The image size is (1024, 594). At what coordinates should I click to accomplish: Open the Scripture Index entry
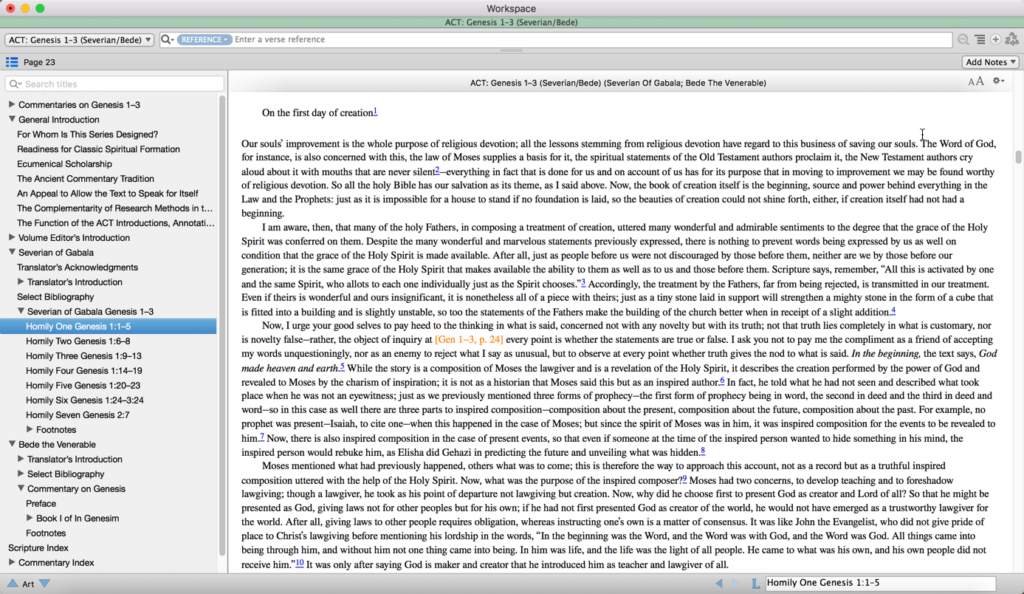38,548
